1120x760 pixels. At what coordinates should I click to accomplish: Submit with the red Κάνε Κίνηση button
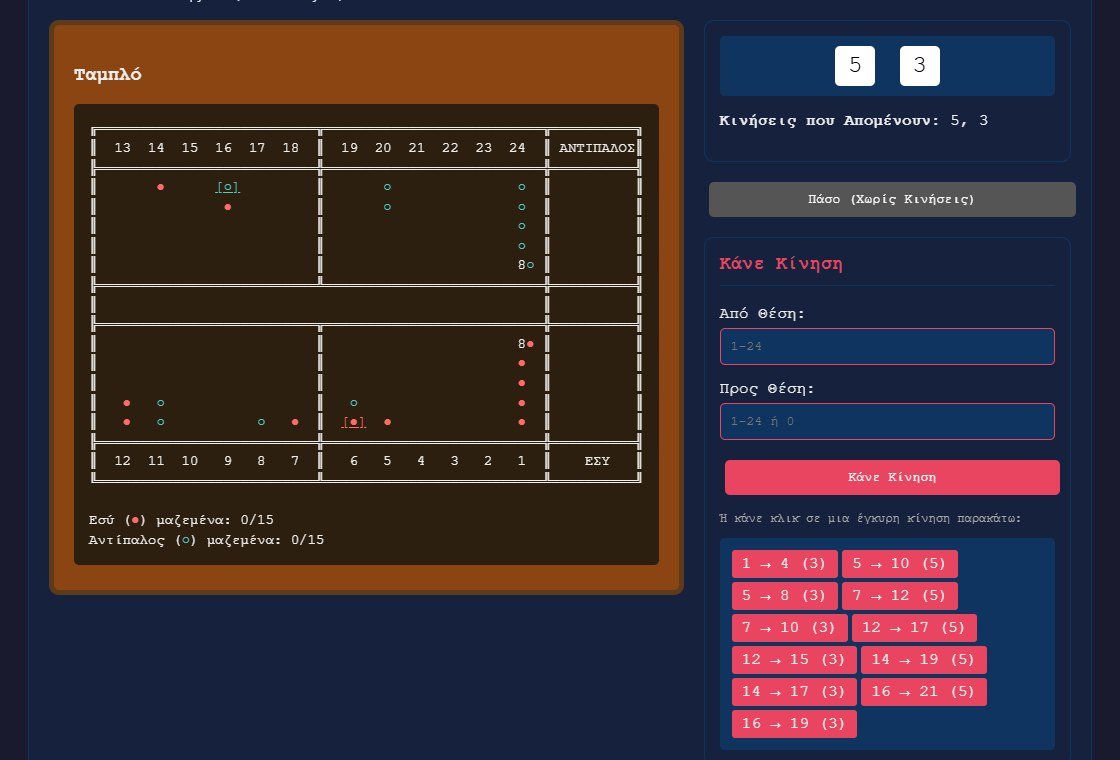[x=891, y=477]
